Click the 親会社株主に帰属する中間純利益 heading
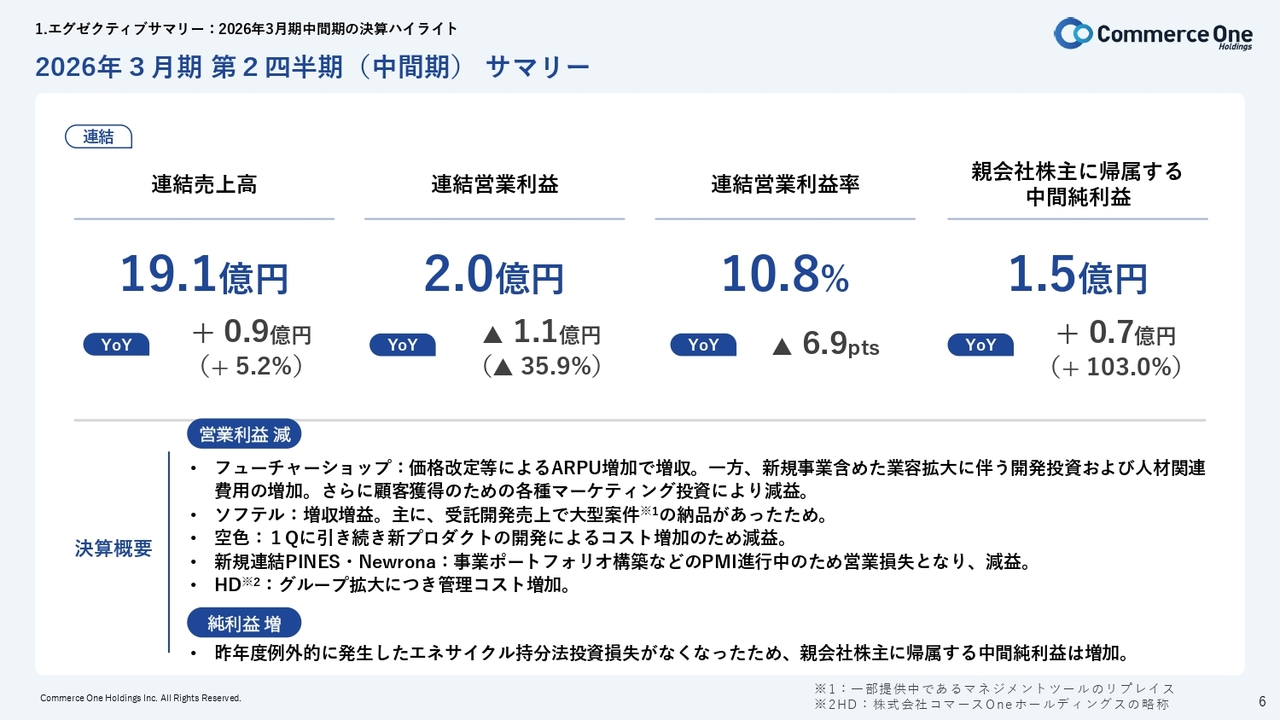This screenshot has height=720, width=1280. click(1077, 184)
